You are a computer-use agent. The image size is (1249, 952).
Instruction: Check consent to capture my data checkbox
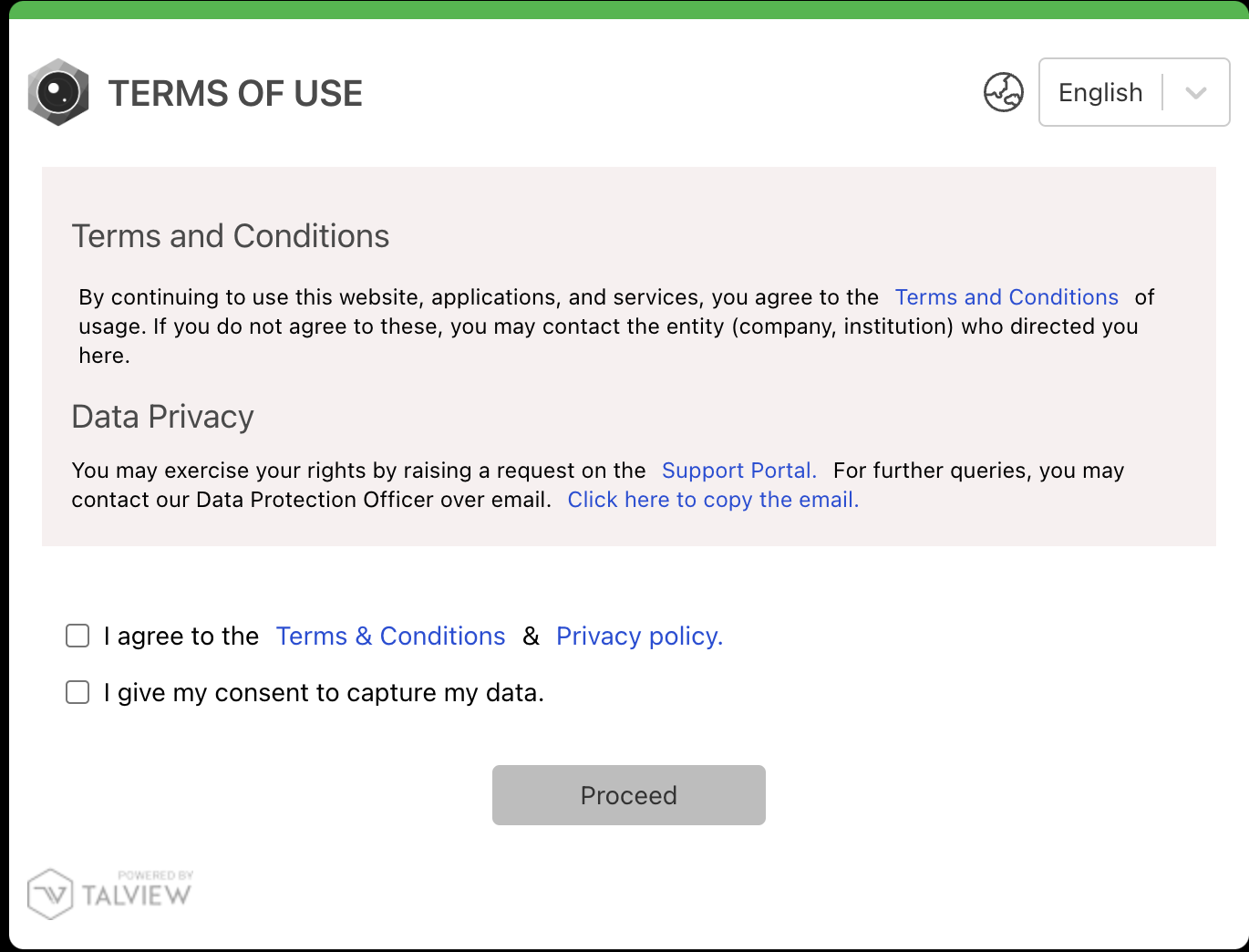point(77,692)
